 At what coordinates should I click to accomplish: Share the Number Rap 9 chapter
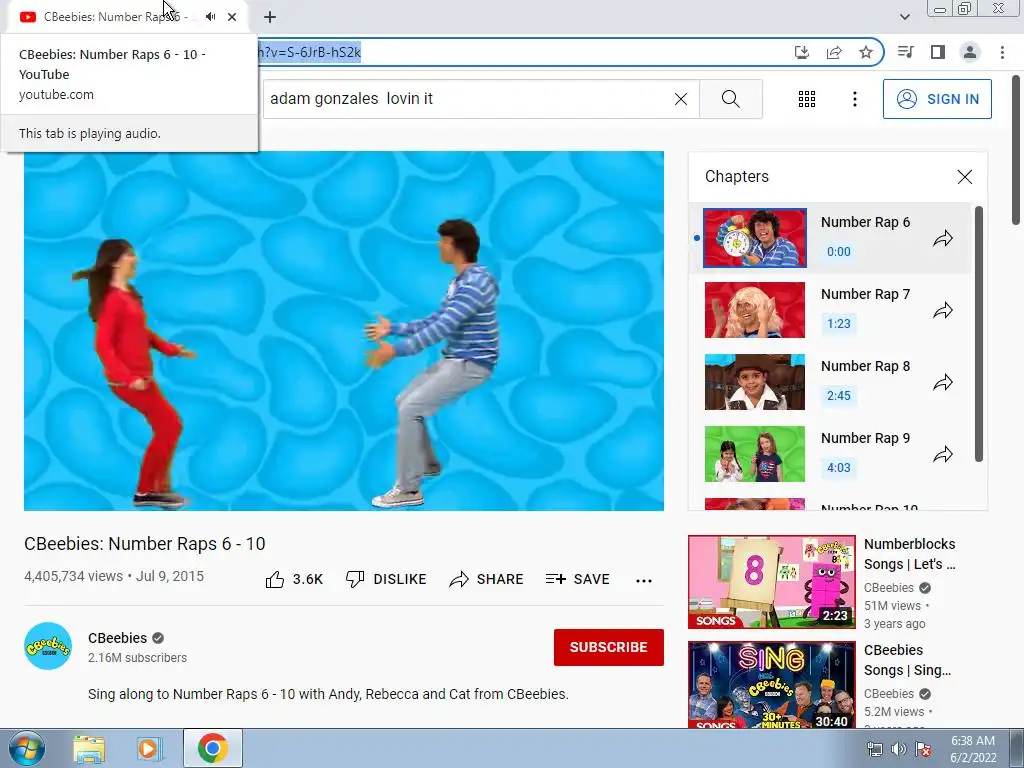[x=942, y=454]
